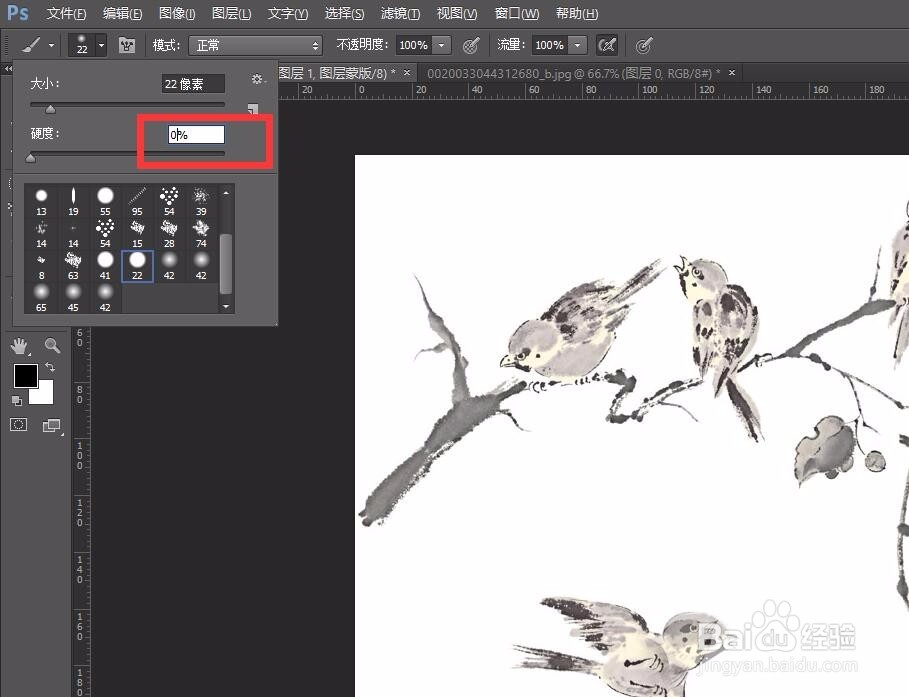Toggle pressure control for opacity

[470, 45]
